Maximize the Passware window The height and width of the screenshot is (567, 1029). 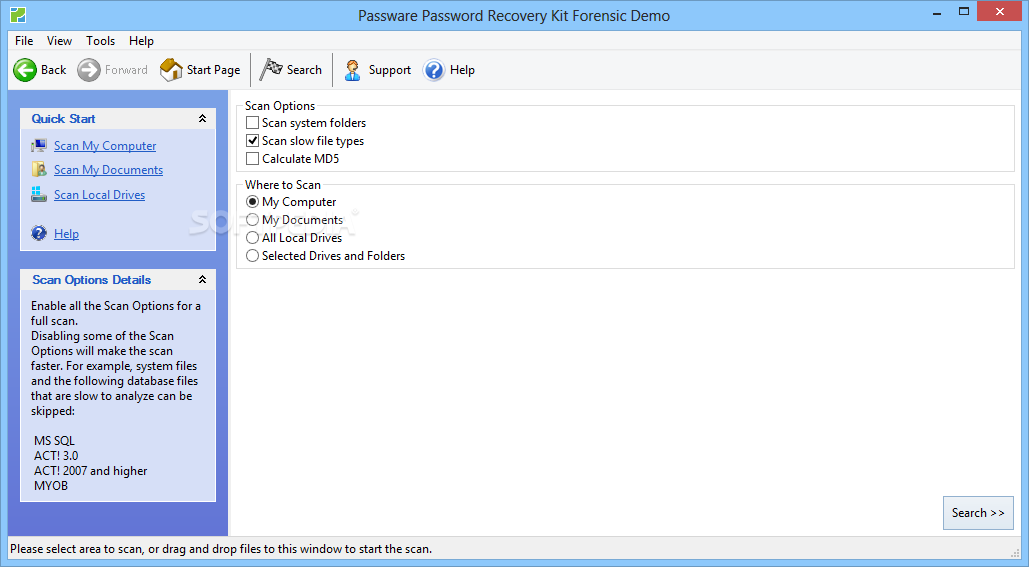pos(963,11)
